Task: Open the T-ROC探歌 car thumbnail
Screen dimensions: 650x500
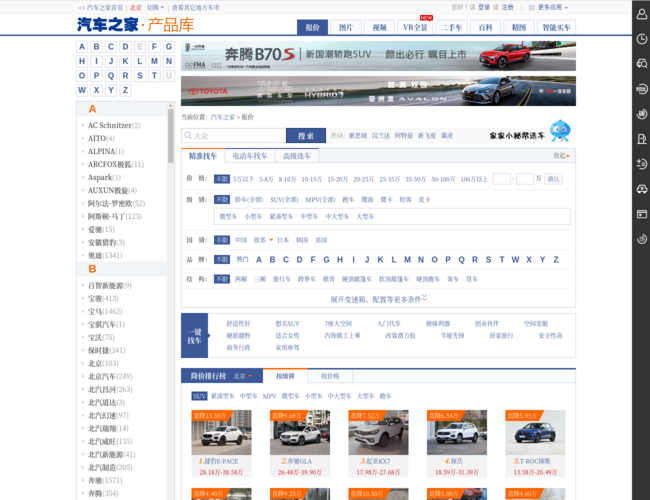Action: pos(535,432)
